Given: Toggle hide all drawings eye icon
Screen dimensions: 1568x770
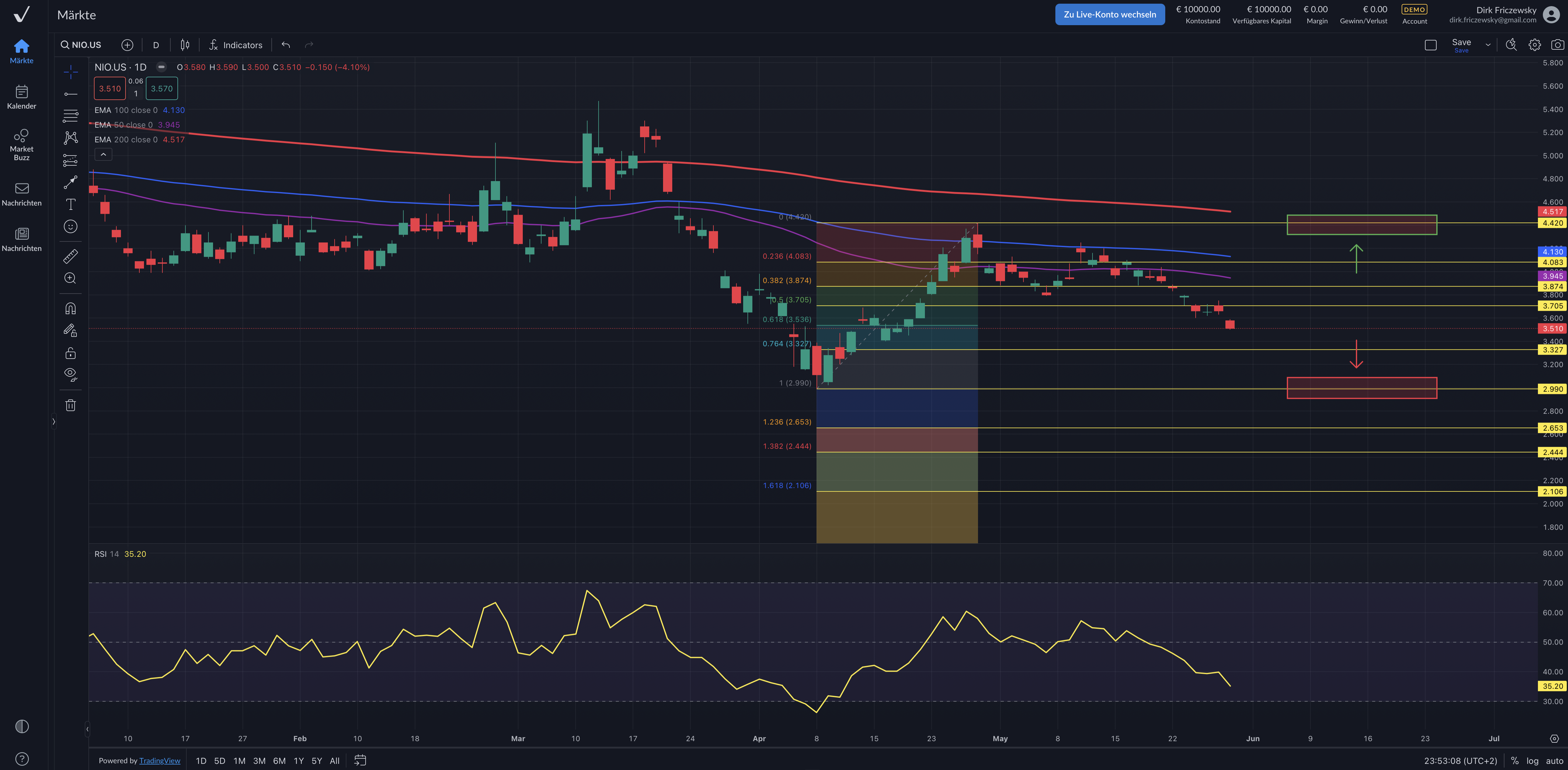Looking at the screenshot, I should coord(71,374).
